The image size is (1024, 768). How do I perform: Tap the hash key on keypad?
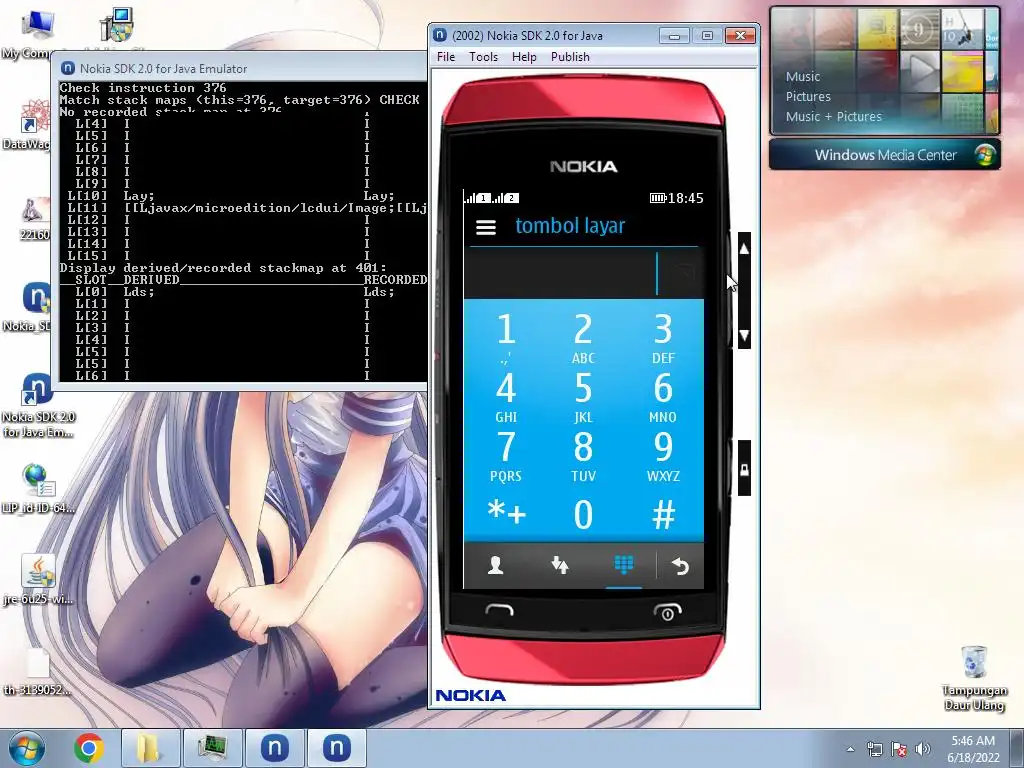664,514
